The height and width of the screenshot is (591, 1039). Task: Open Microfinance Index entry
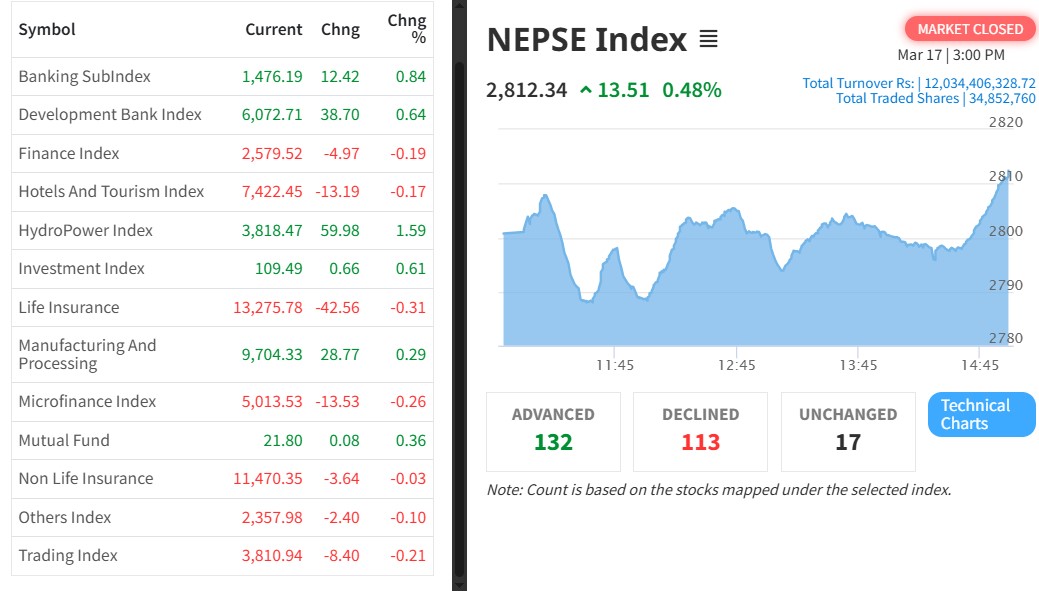(x=87, y=401)
